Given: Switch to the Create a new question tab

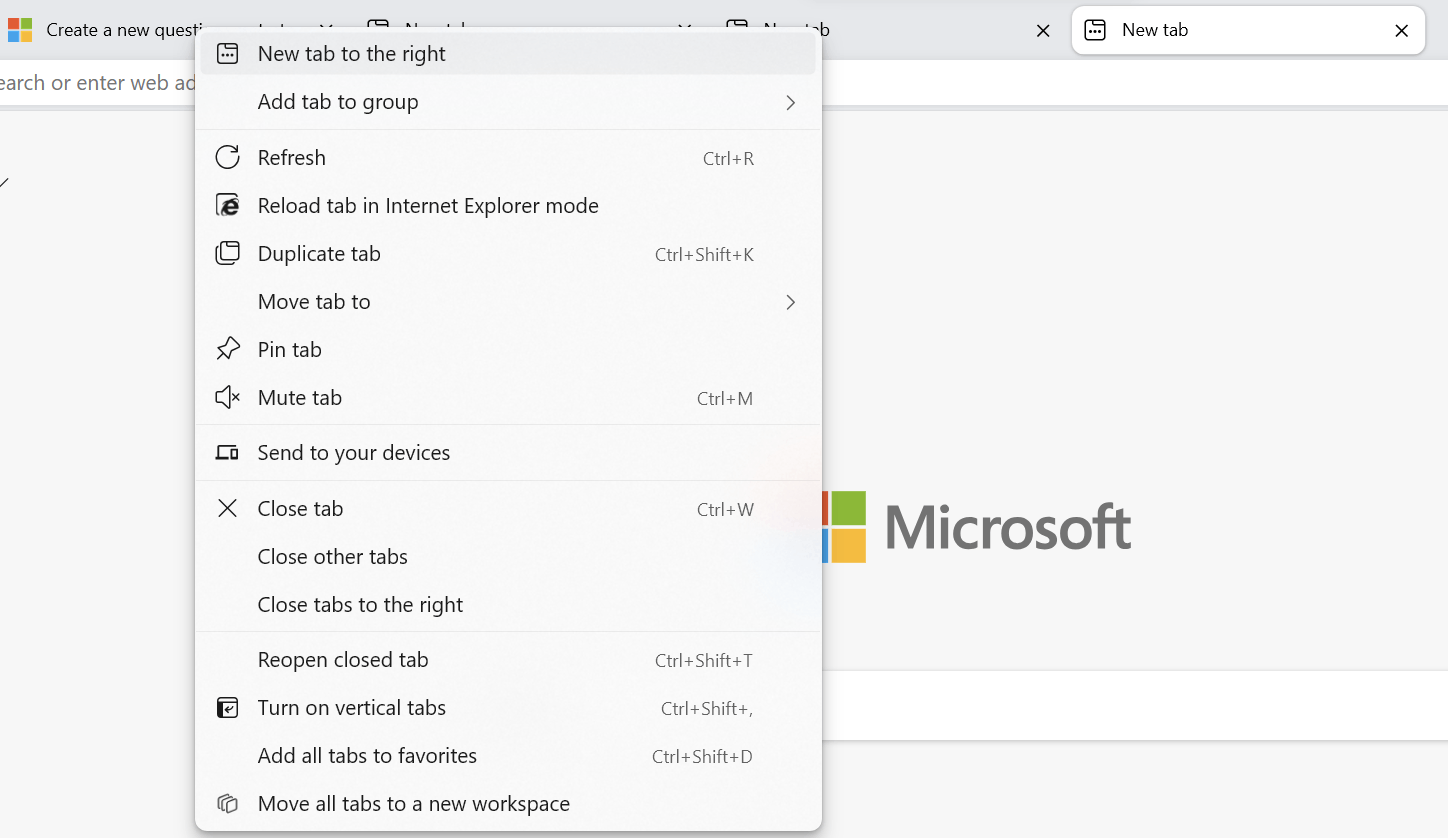Looking at the screenshot, I should (x=100, y=30).
